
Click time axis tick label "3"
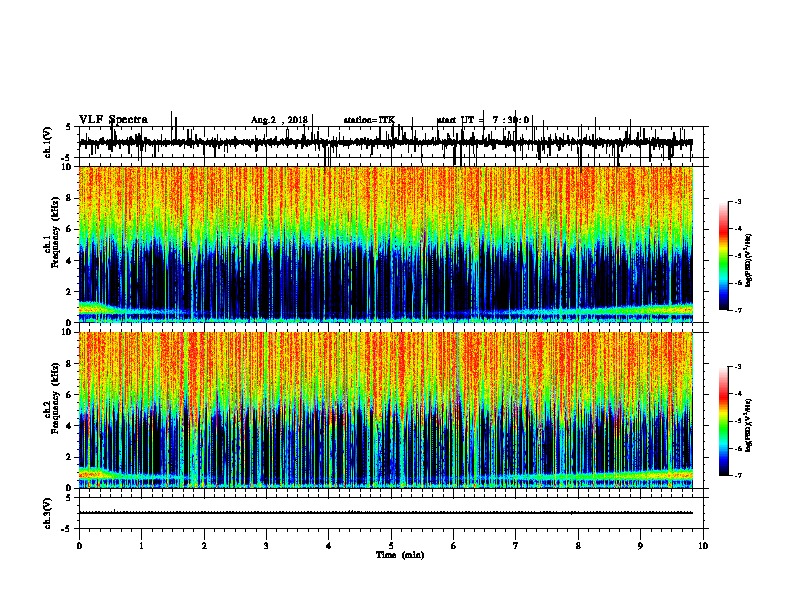(266, 546)
